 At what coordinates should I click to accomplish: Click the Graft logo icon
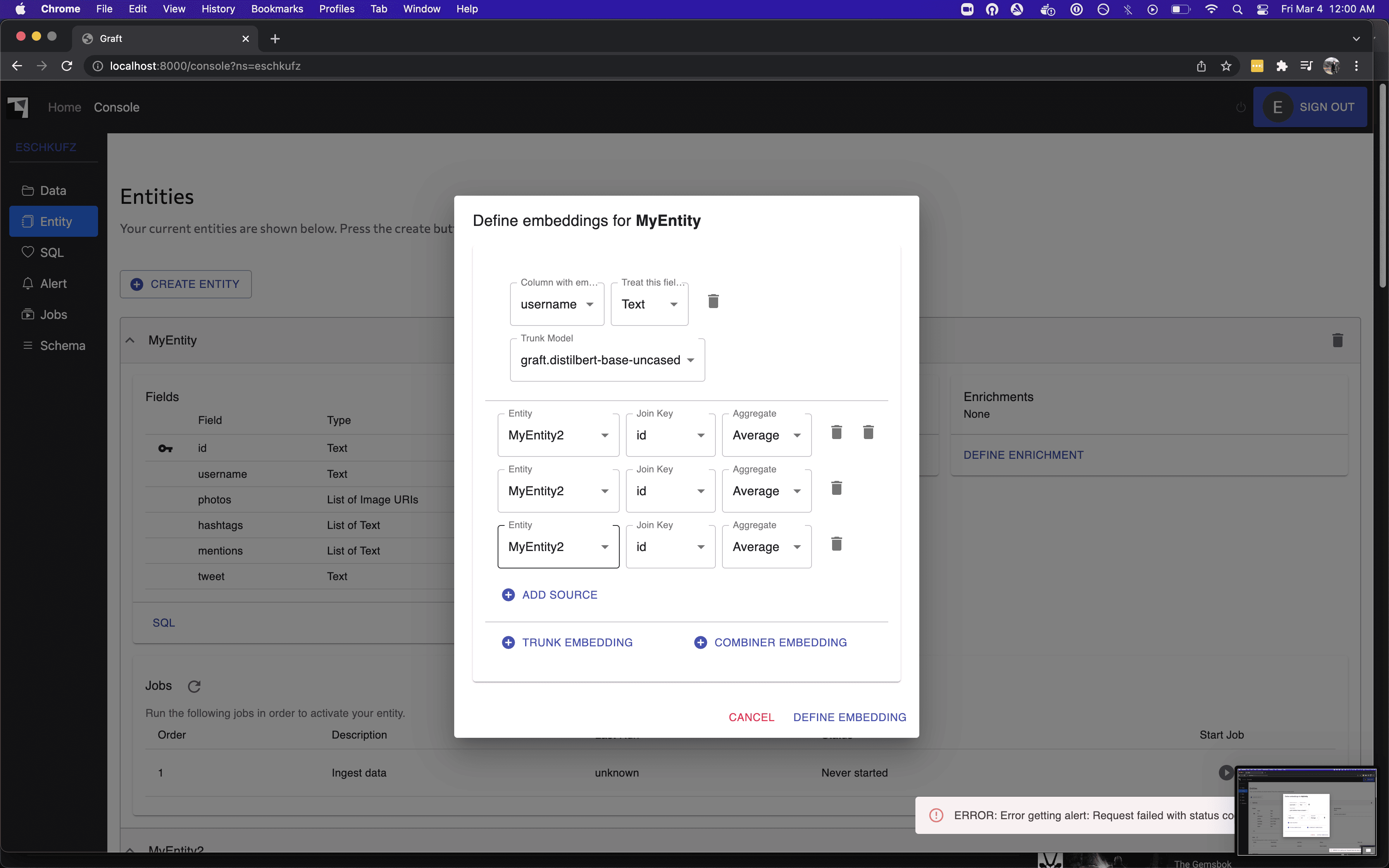[x=18, y=107]
